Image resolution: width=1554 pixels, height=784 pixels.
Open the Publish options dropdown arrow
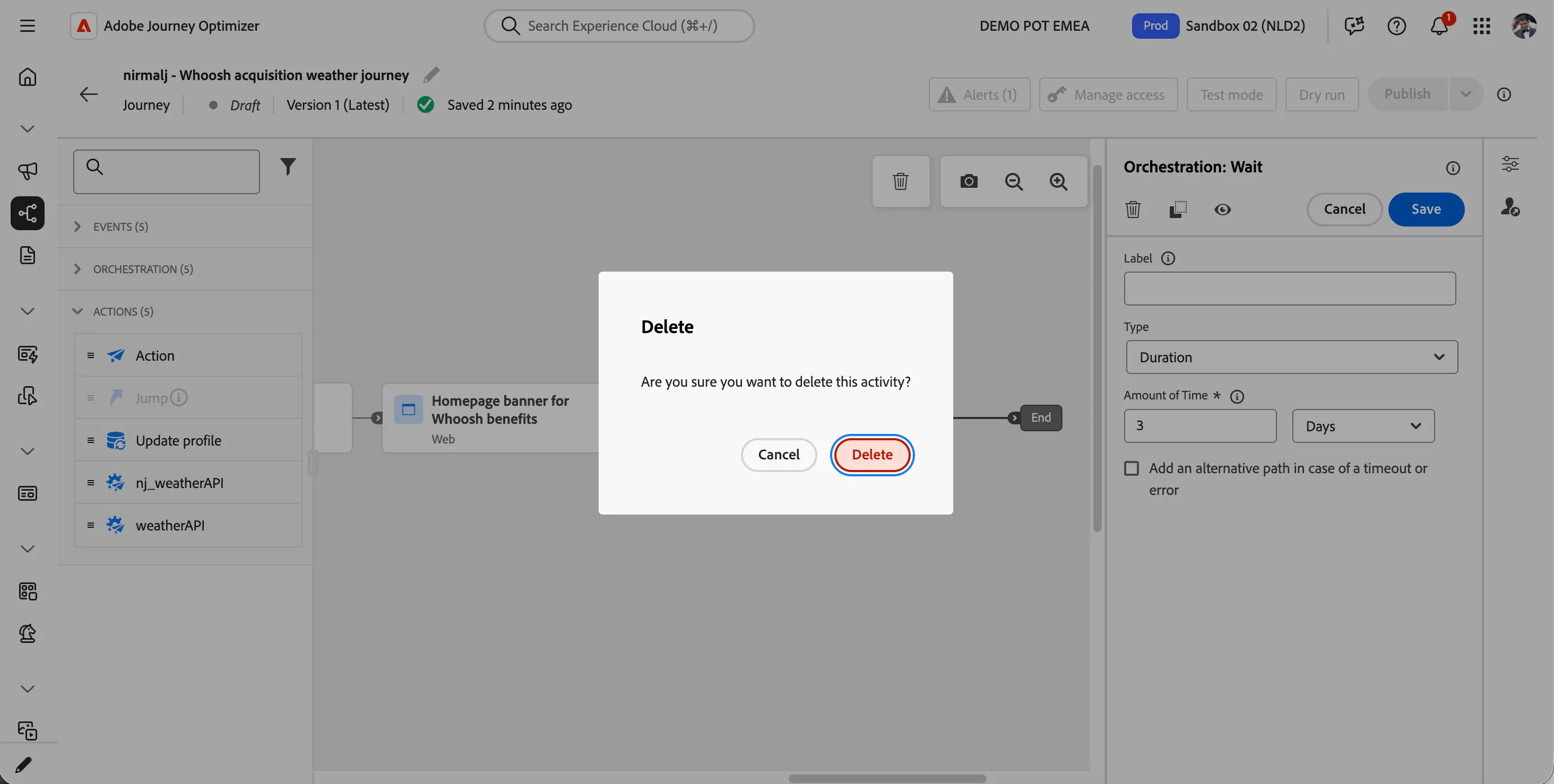[1465, 94]
